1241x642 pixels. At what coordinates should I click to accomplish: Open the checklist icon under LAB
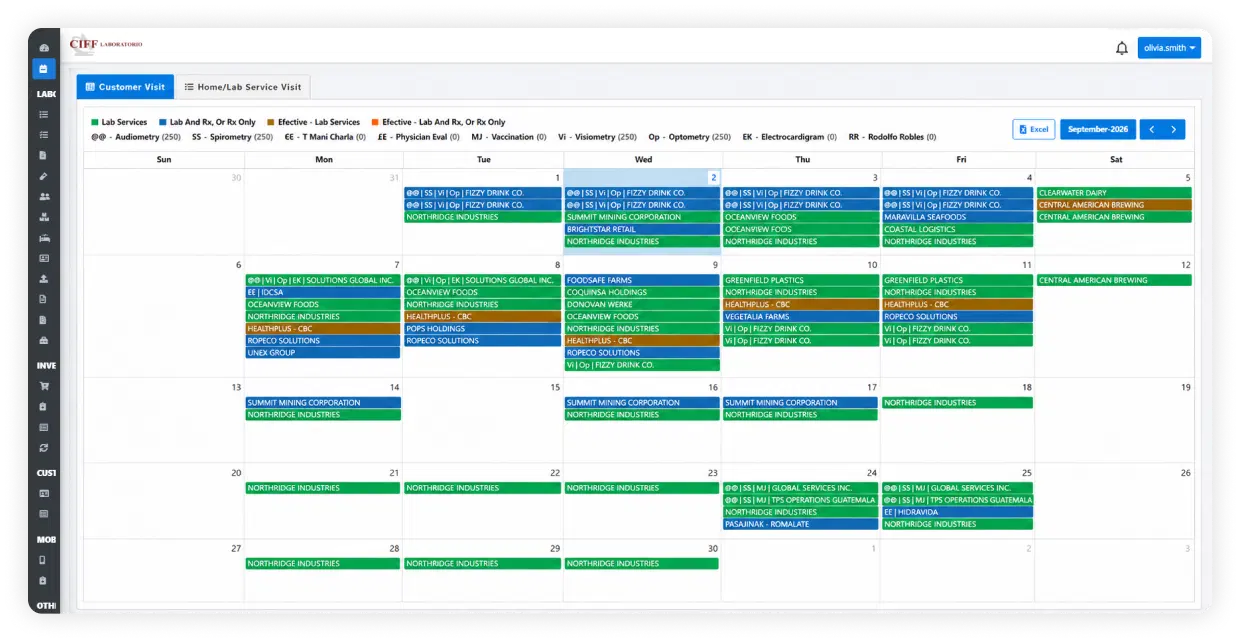point(43,135)
